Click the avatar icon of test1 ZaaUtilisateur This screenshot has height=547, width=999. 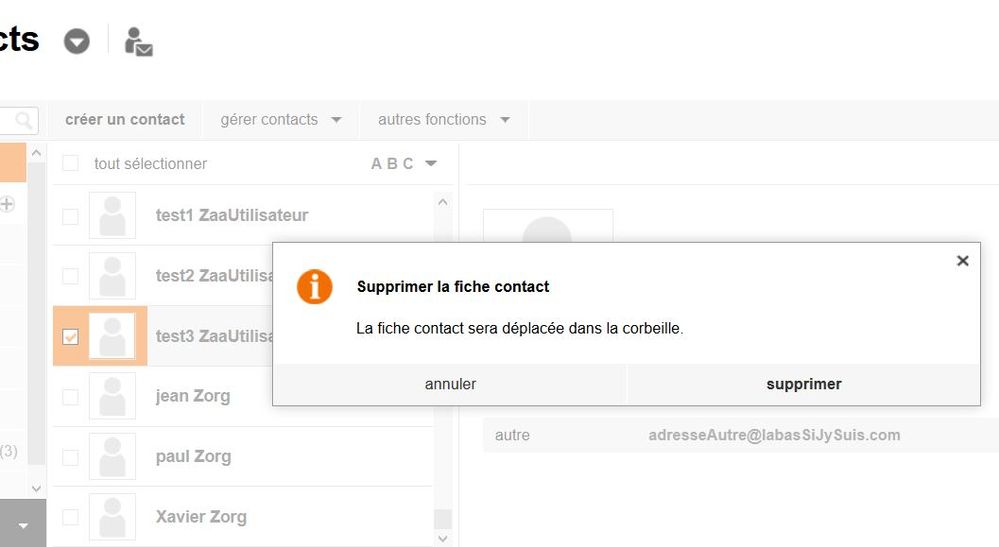pos(112,215)
